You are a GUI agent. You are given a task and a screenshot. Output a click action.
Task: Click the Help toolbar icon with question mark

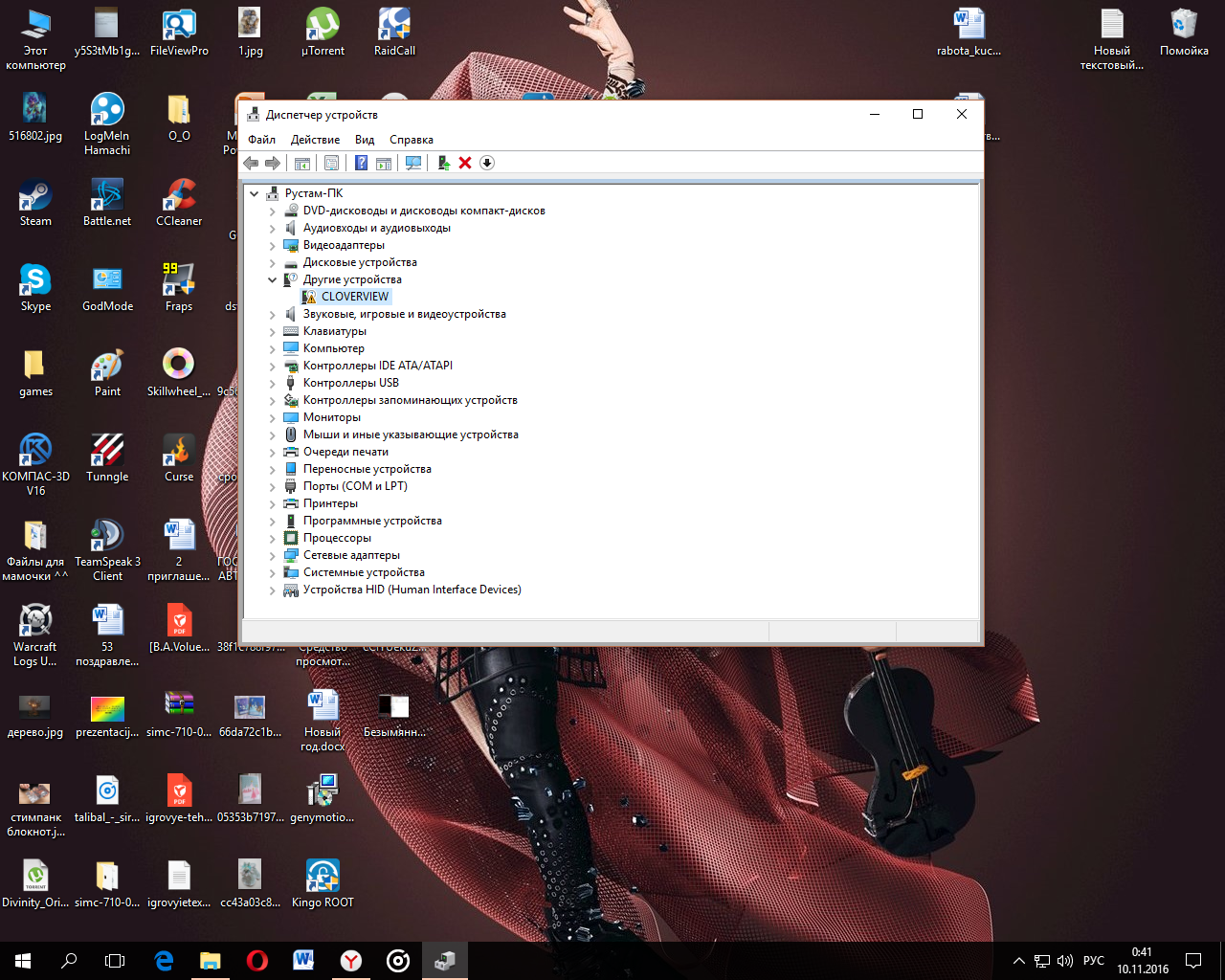point(361,163)
